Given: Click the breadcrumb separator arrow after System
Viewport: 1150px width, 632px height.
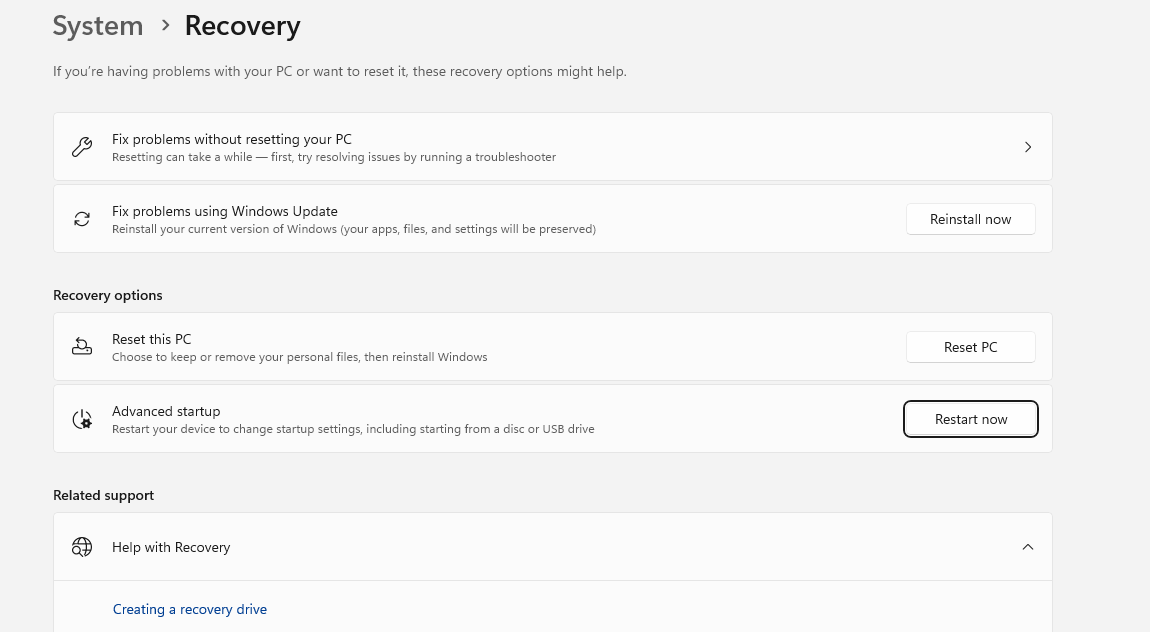Looking at the screenshot, I should tap(165, 26).
